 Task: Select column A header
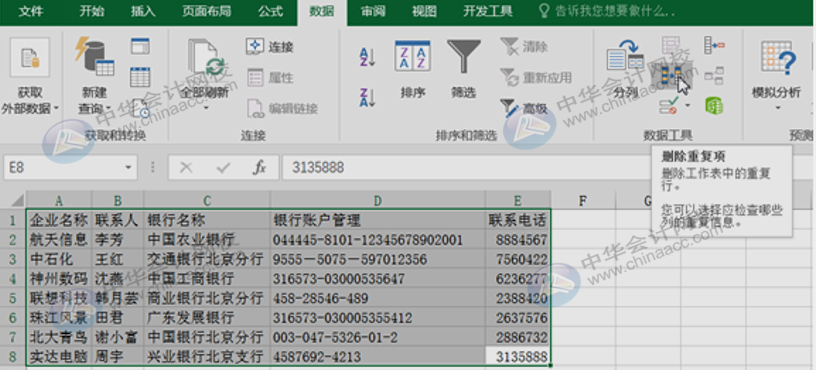(59, 200)
